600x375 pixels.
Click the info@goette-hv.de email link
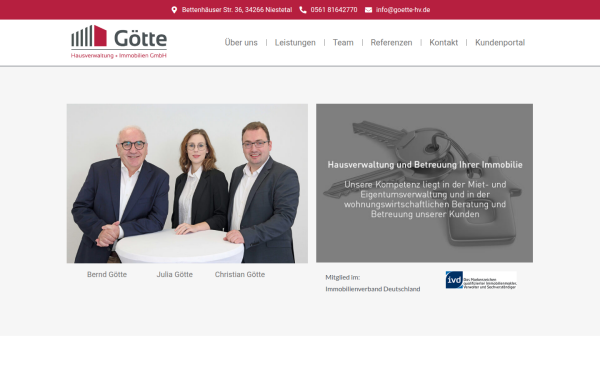click(x=403, y=10)
